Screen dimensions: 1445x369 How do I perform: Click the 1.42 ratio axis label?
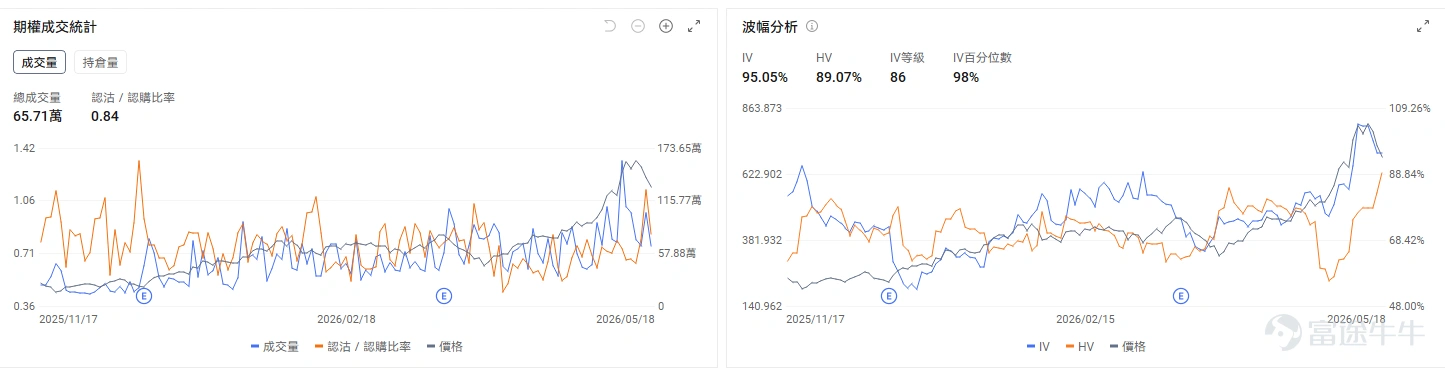click(x=24, y=148)
